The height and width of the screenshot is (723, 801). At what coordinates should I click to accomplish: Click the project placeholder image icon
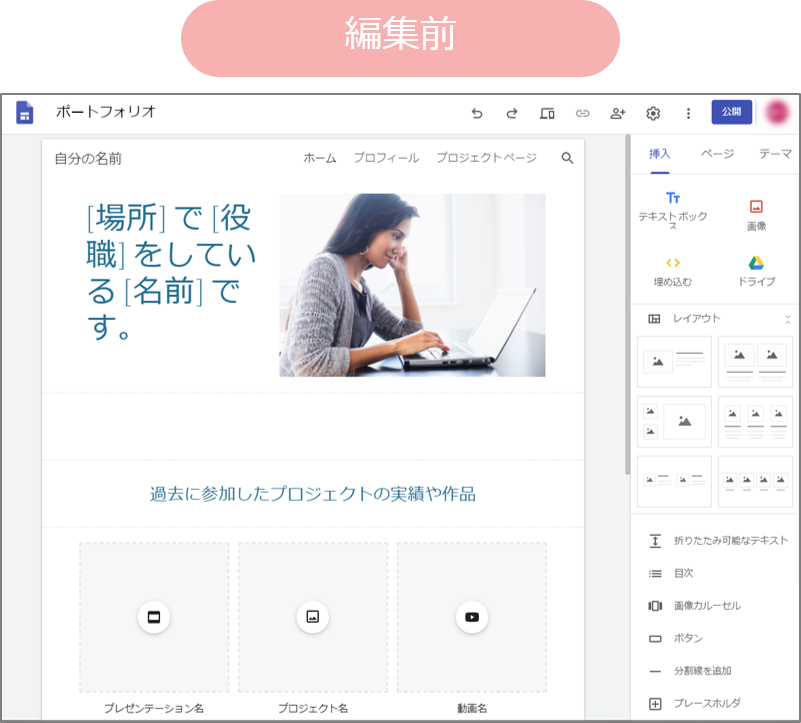click(313, 617)
